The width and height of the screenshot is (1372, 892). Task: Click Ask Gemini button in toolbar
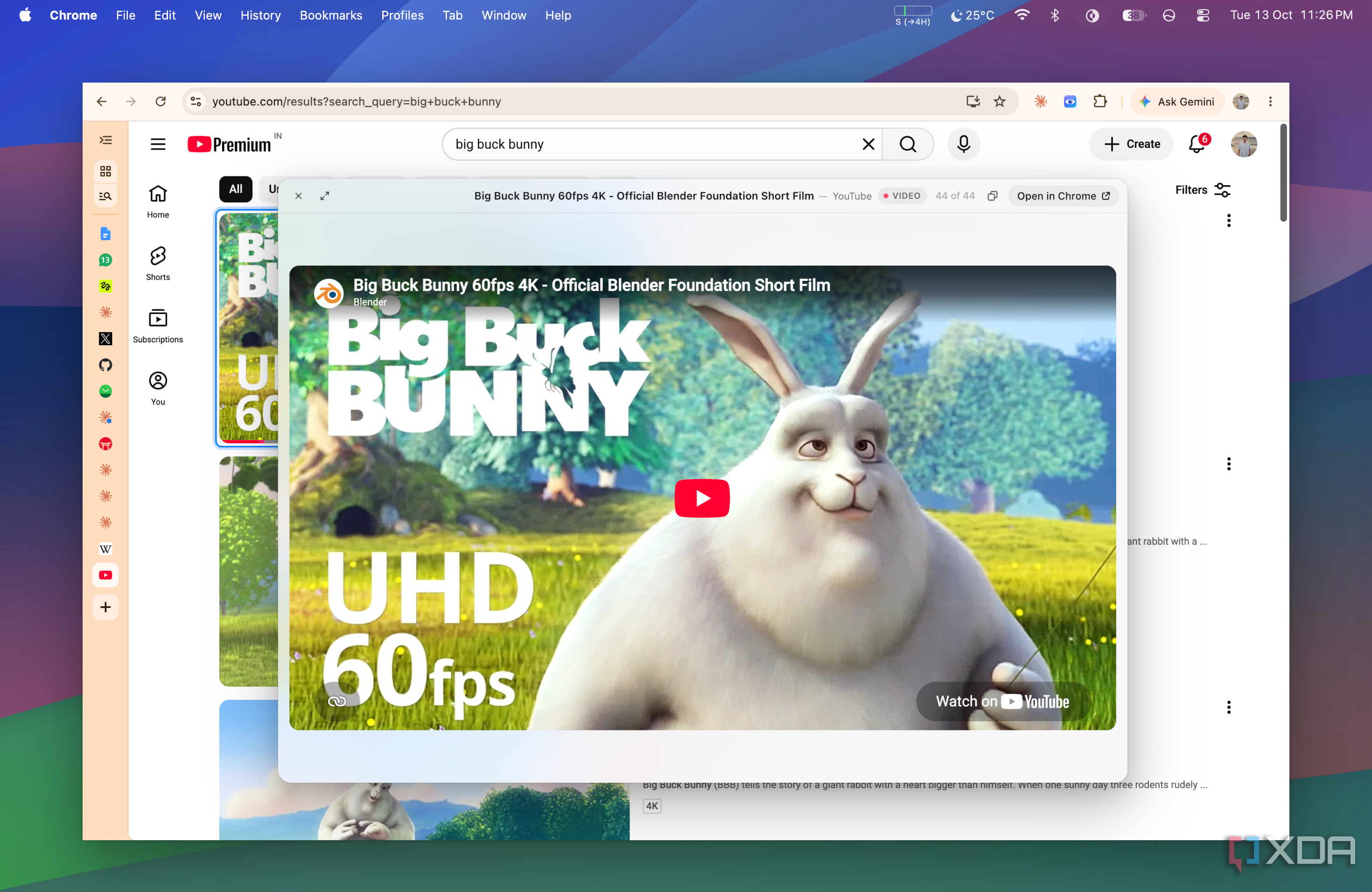tap(1177, 101)
